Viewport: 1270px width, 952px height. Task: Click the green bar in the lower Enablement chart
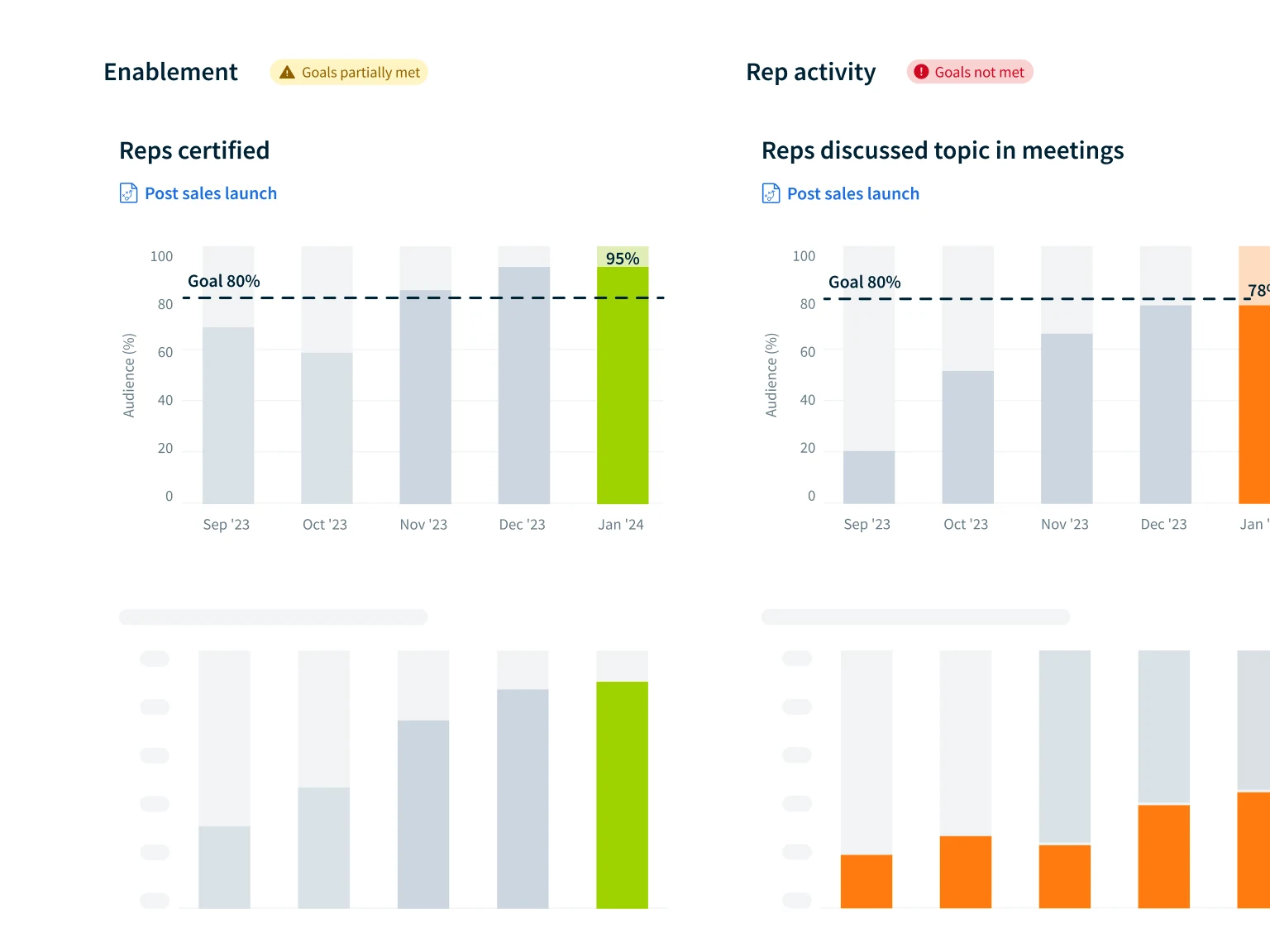tap(622, 795)
